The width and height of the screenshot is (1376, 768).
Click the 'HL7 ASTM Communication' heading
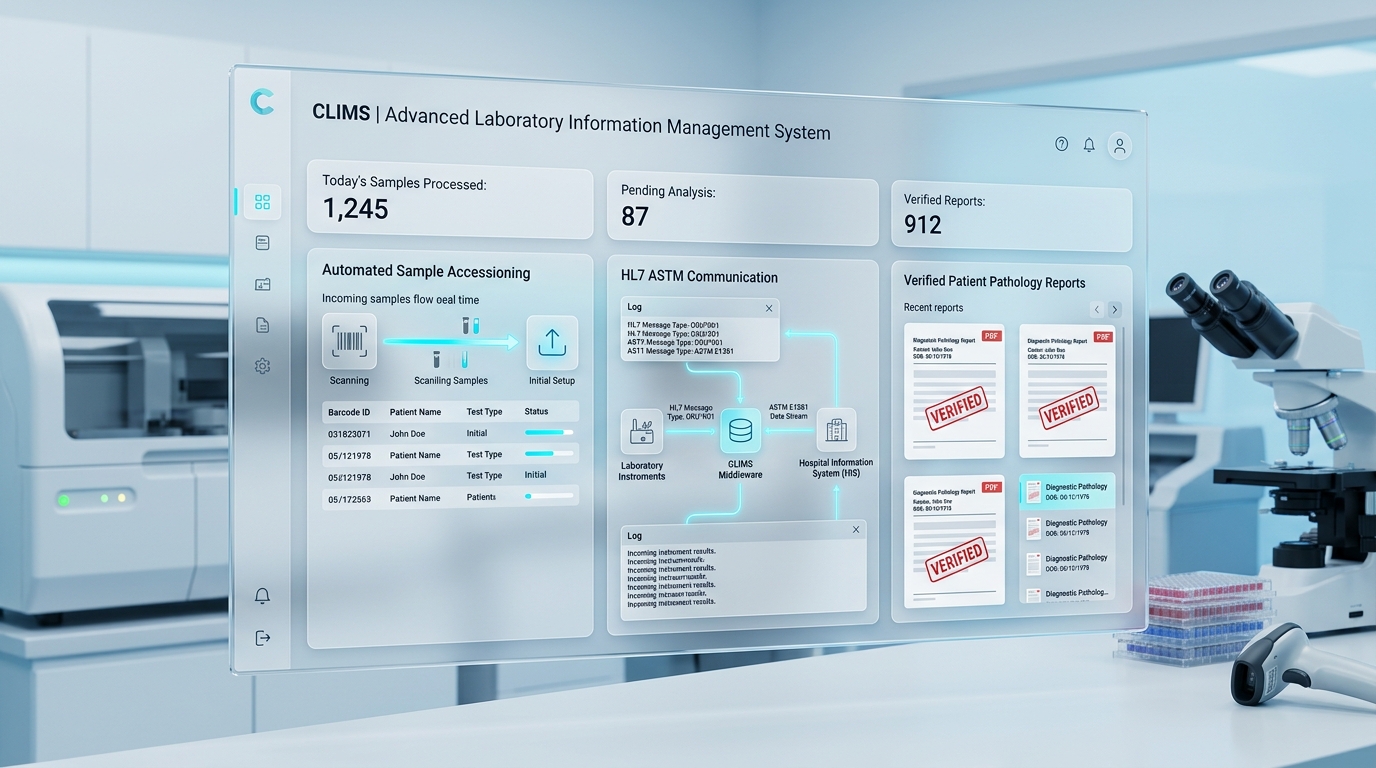699,277
